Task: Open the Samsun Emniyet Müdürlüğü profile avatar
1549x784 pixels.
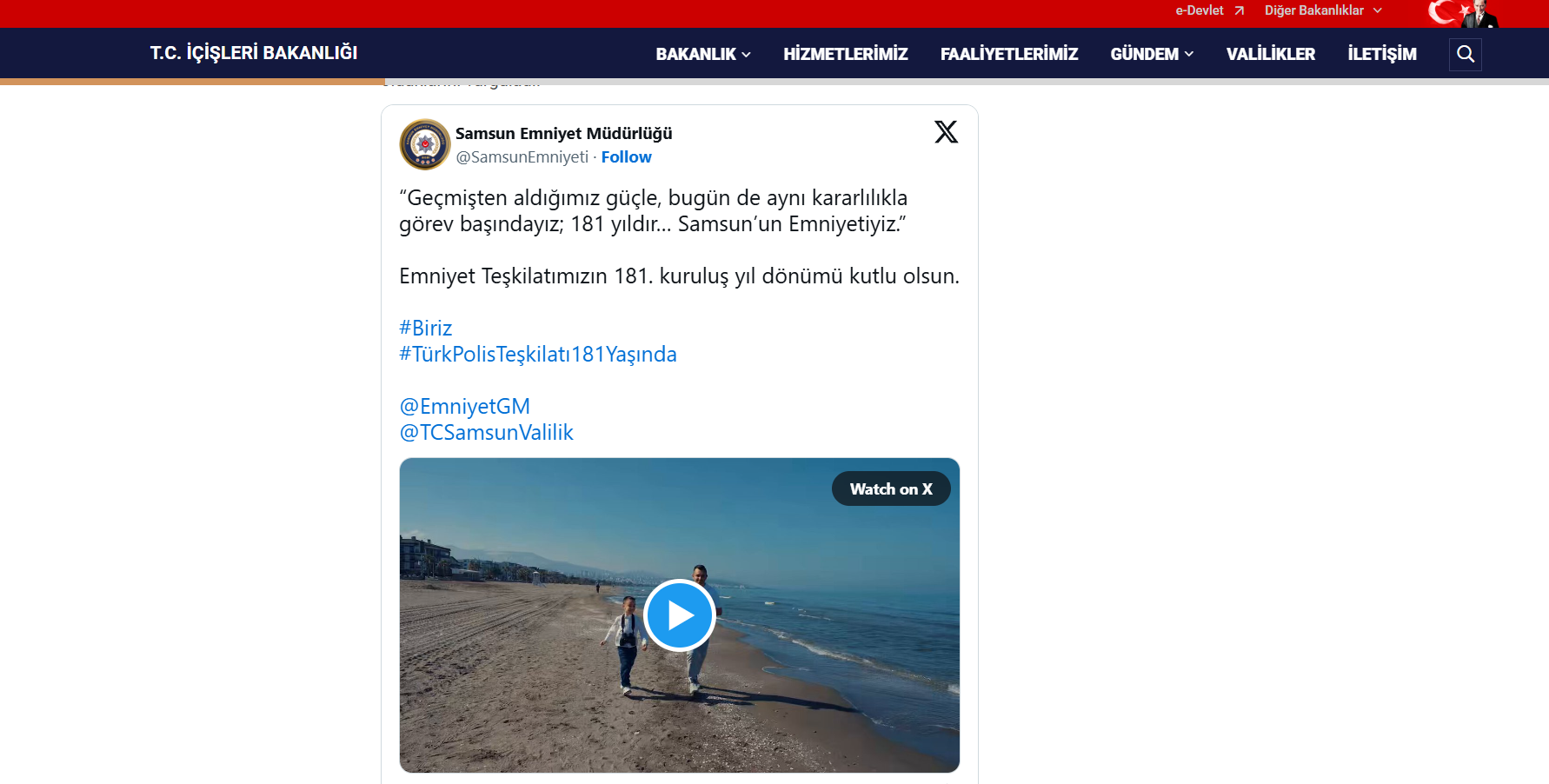Action: tap(424, 143)
